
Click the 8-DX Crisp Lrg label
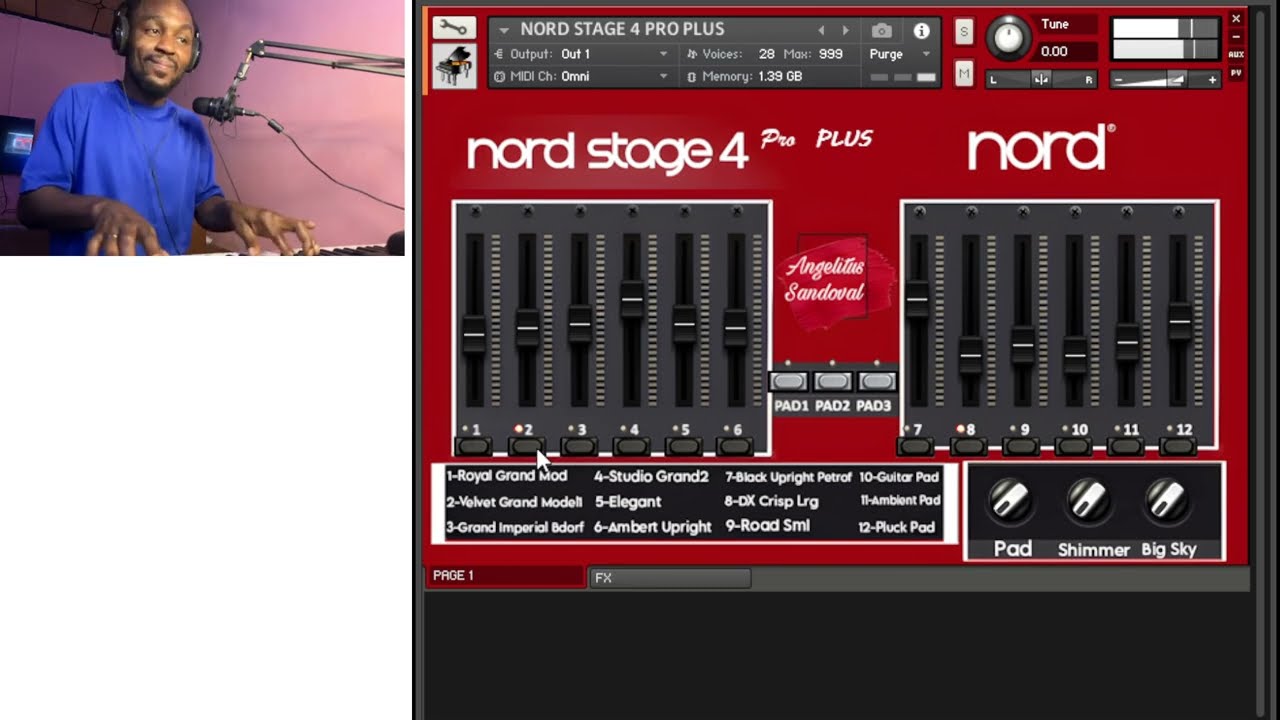tap(772, 501)
